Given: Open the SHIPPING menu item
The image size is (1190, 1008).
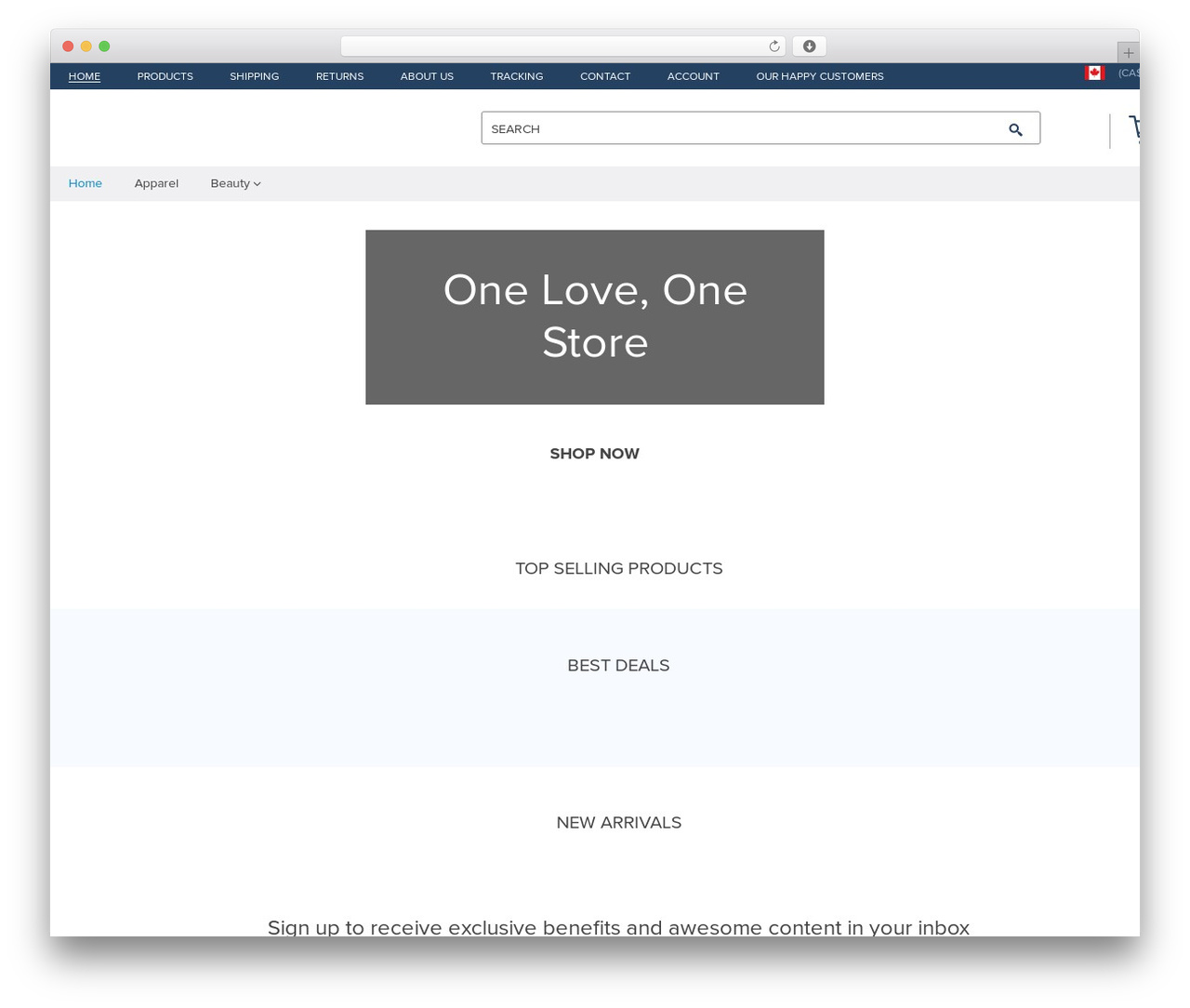Looking at the screenshot, I should click(255, 76).
